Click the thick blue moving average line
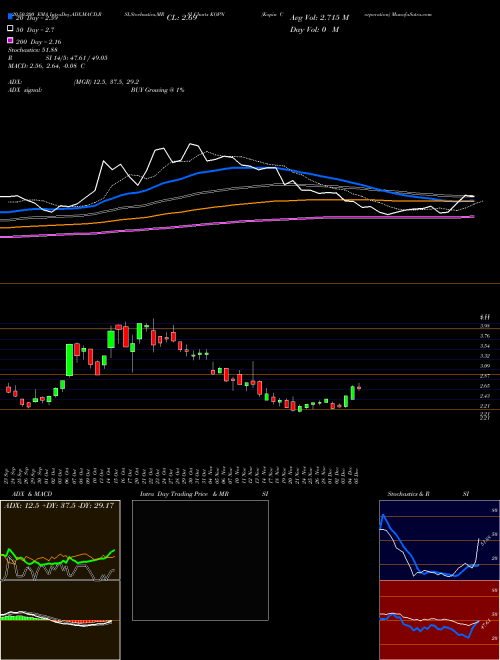Viewport: 500px width, 660px height. (x=236, y=168)
